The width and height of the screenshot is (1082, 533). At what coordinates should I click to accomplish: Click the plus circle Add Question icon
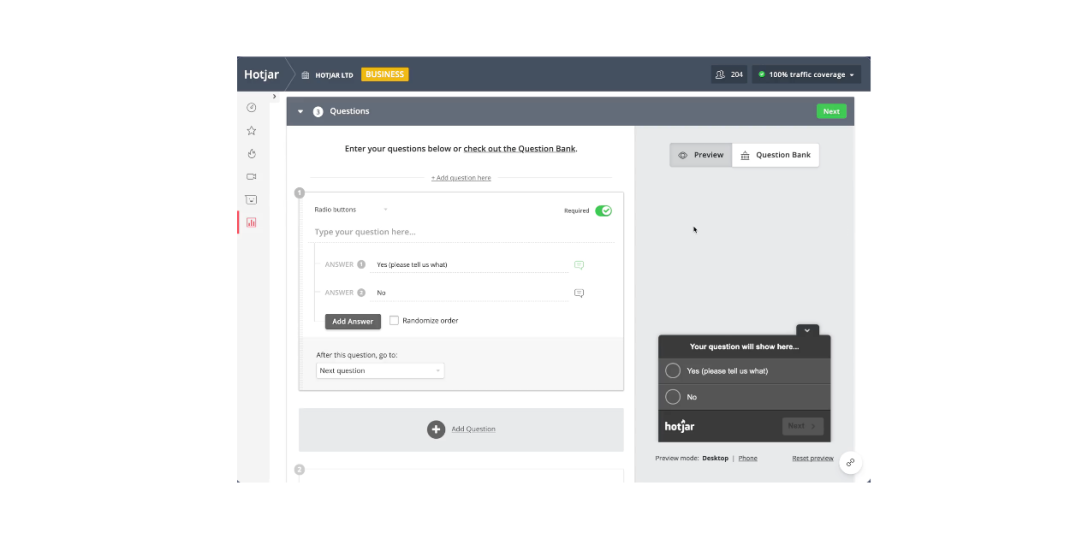pos(436,429)
